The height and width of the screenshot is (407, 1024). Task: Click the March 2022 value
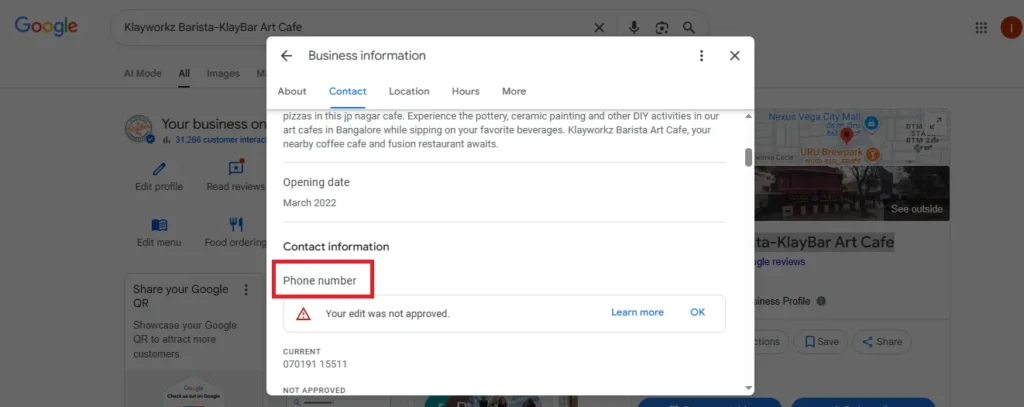click(x=310, y=203)
